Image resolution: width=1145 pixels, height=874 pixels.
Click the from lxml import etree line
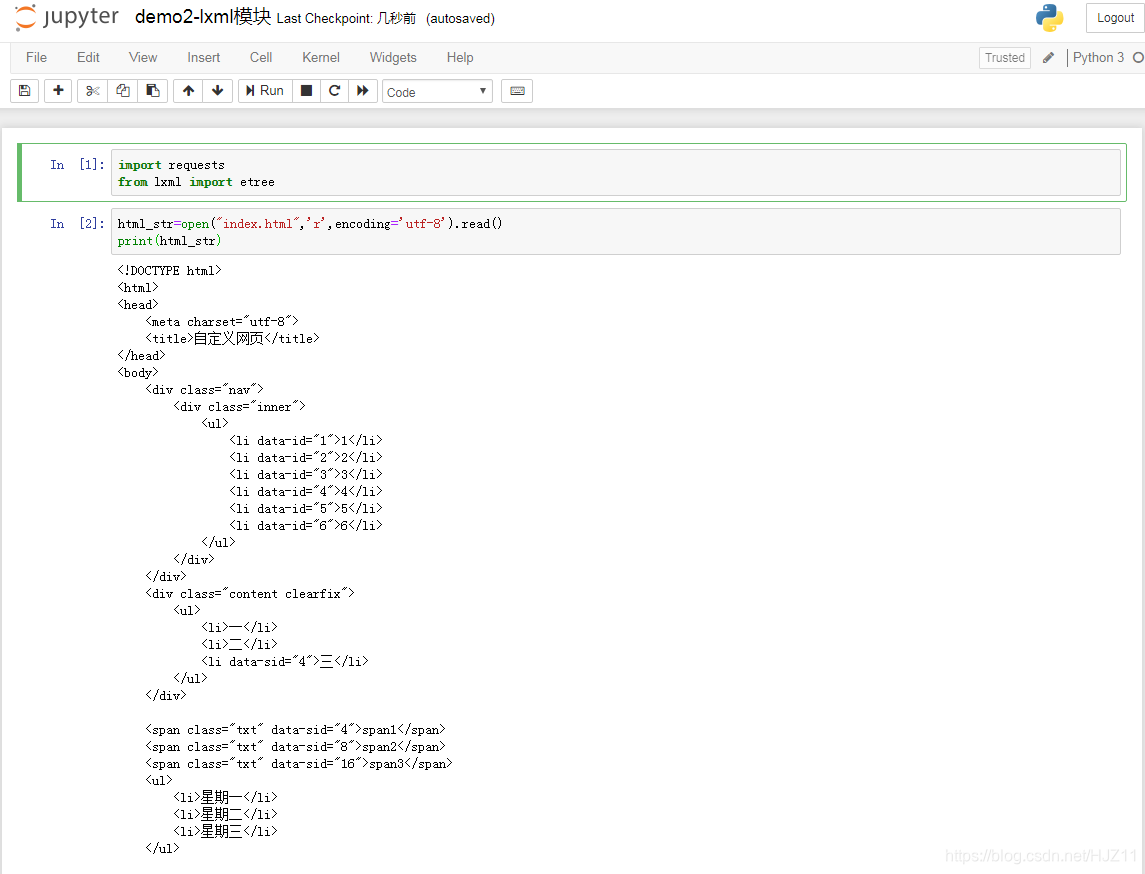coord(196,182)
